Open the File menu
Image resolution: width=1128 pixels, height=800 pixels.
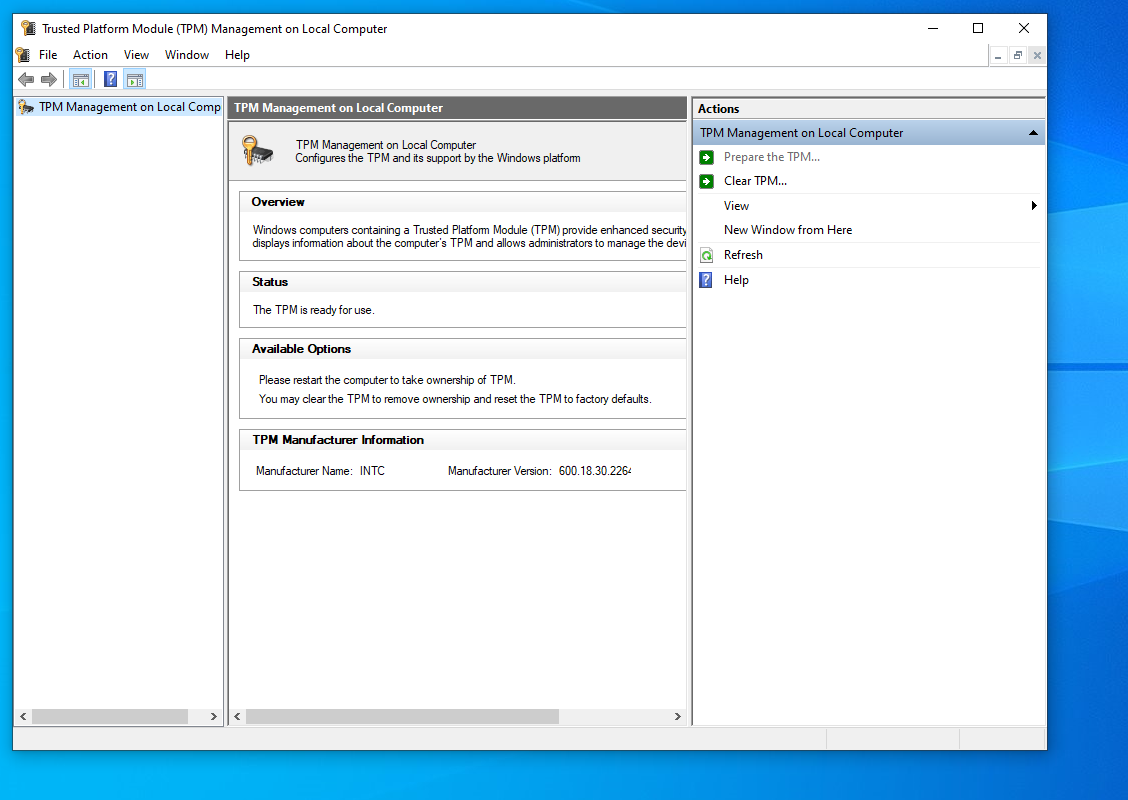(x=48, y=55)
